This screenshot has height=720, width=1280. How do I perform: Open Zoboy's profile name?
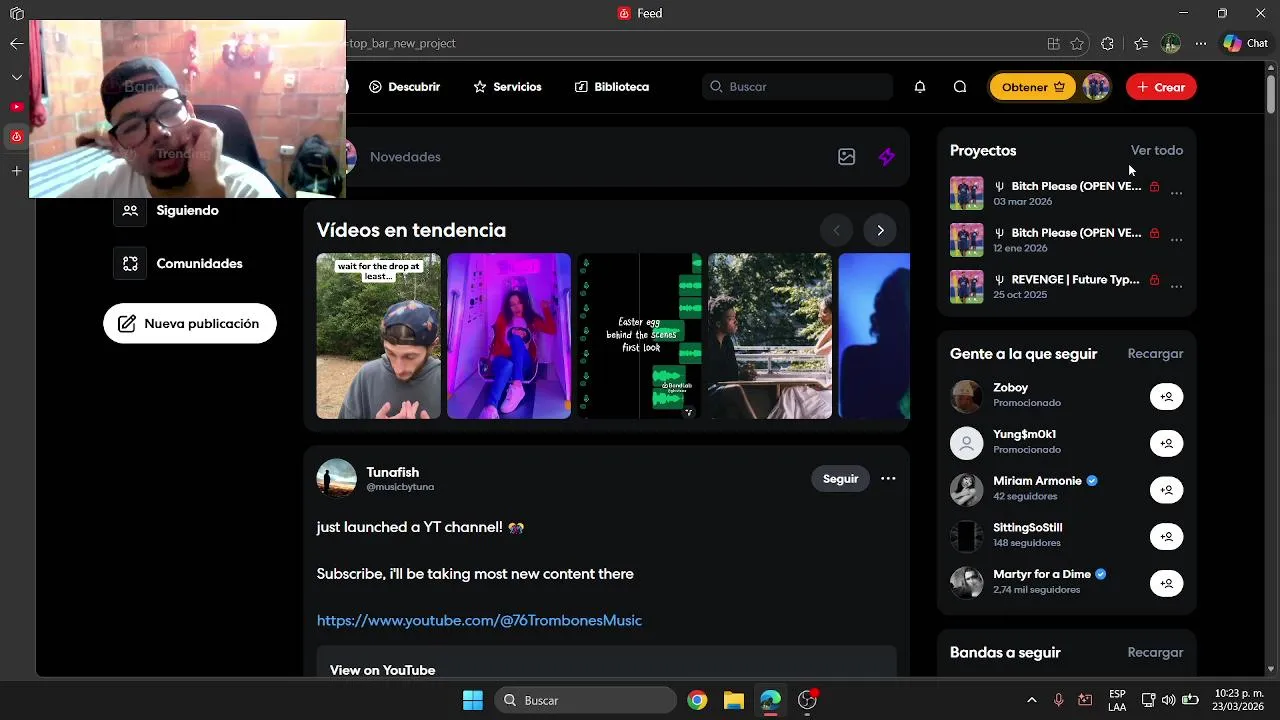click(x=1010, y=388)
